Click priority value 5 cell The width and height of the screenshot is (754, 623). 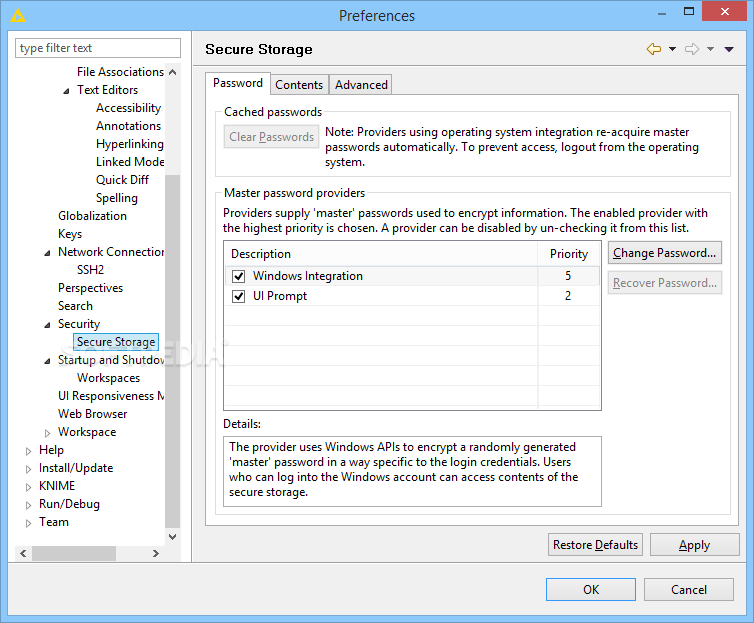[x=568, y=276]
